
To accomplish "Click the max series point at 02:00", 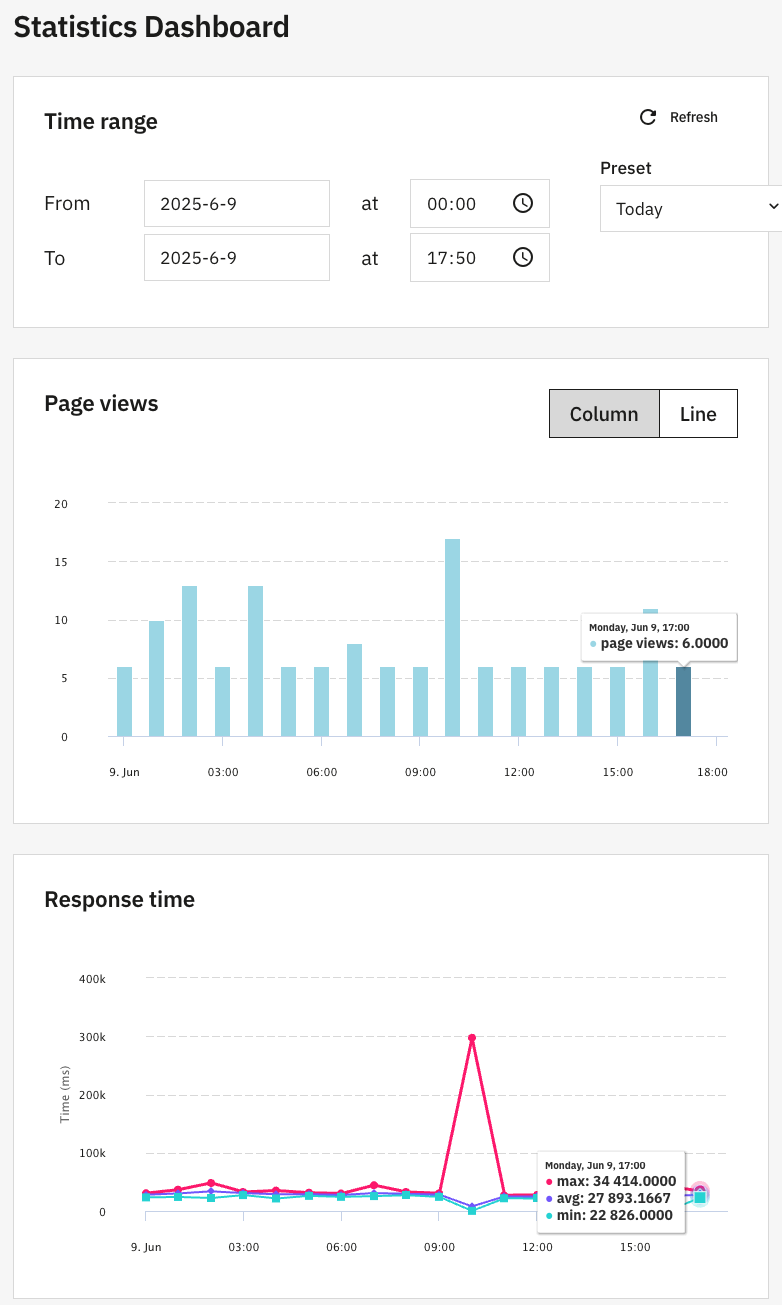I will click(211, 1183).
